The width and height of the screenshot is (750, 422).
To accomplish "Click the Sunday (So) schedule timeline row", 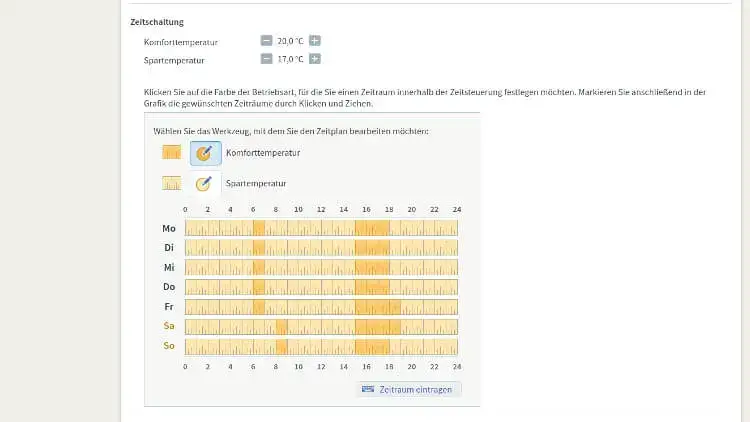I will click(x=321, y=346).
